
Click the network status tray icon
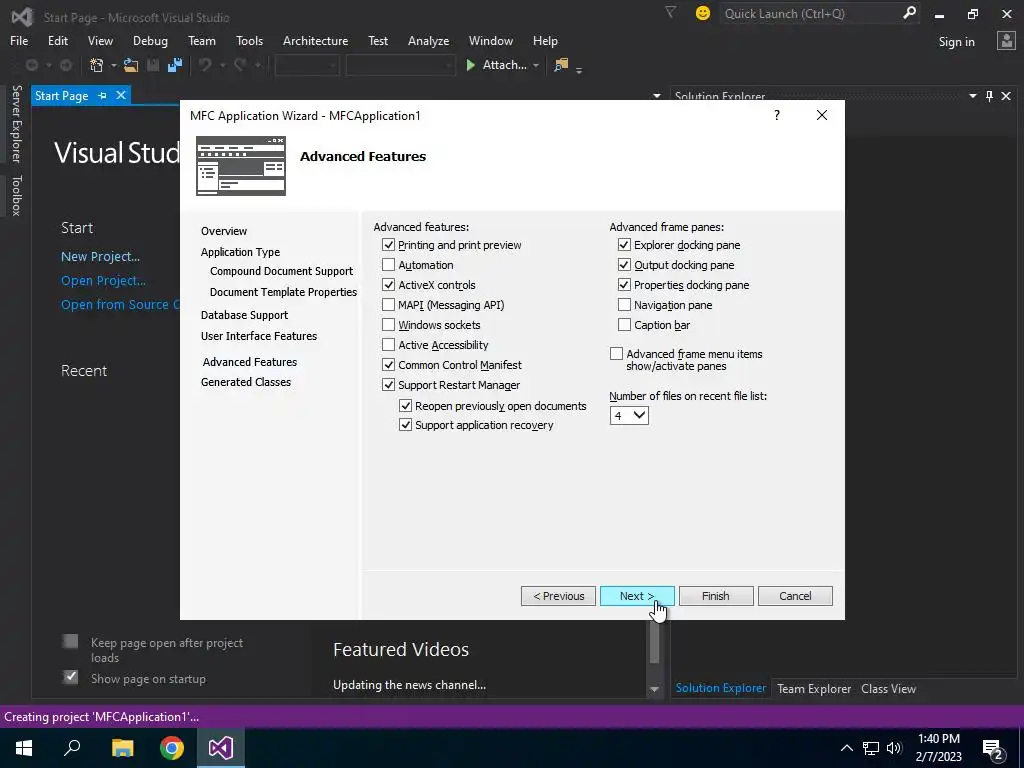tap(871, 748)
